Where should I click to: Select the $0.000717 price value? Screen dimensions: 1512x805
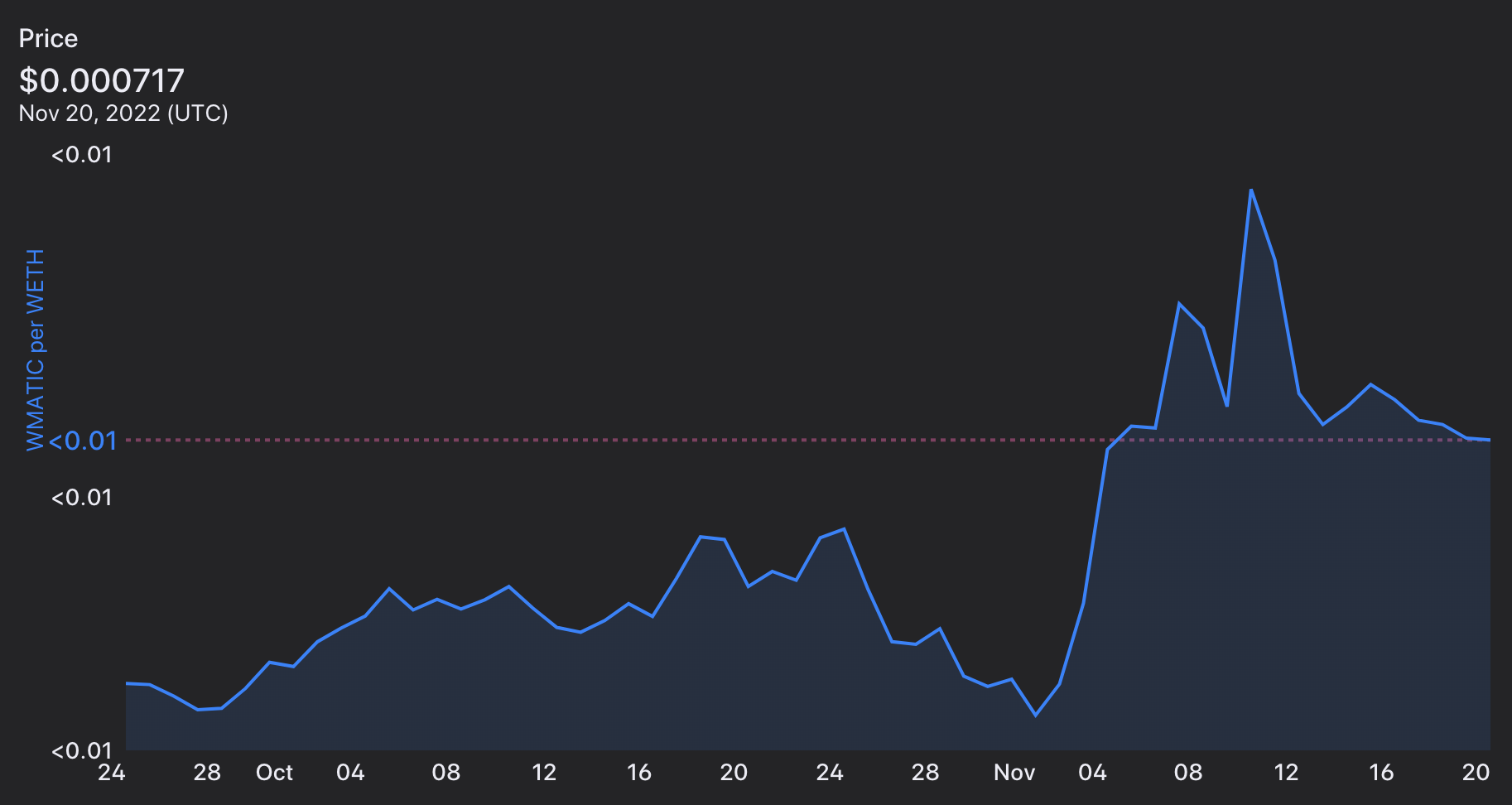[101, 80]
